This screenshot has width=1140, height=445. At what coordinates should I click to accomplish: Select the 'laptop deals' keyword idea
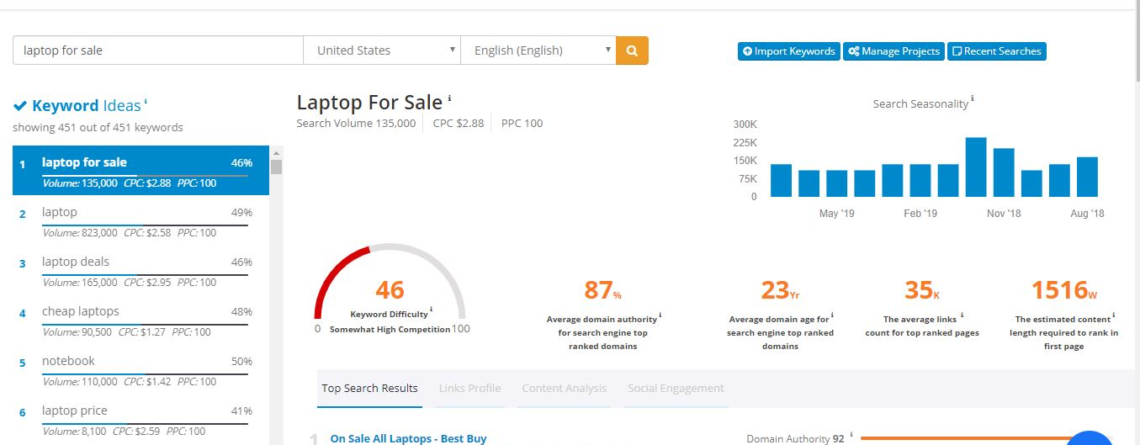click(x=76, y=262)
